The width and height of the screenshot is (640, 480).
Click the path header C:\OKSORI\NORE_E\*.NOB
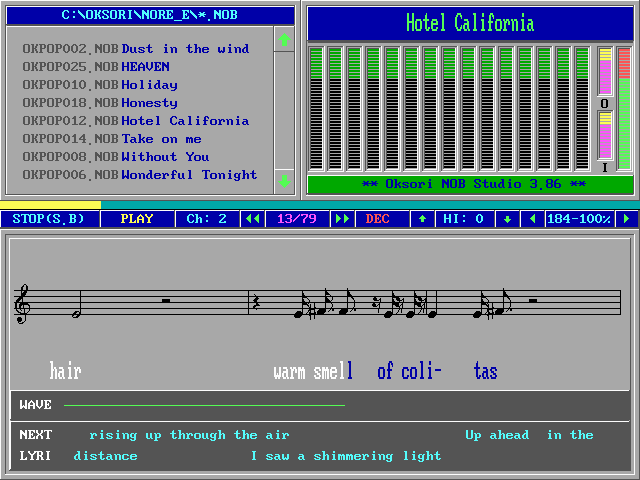150,15
